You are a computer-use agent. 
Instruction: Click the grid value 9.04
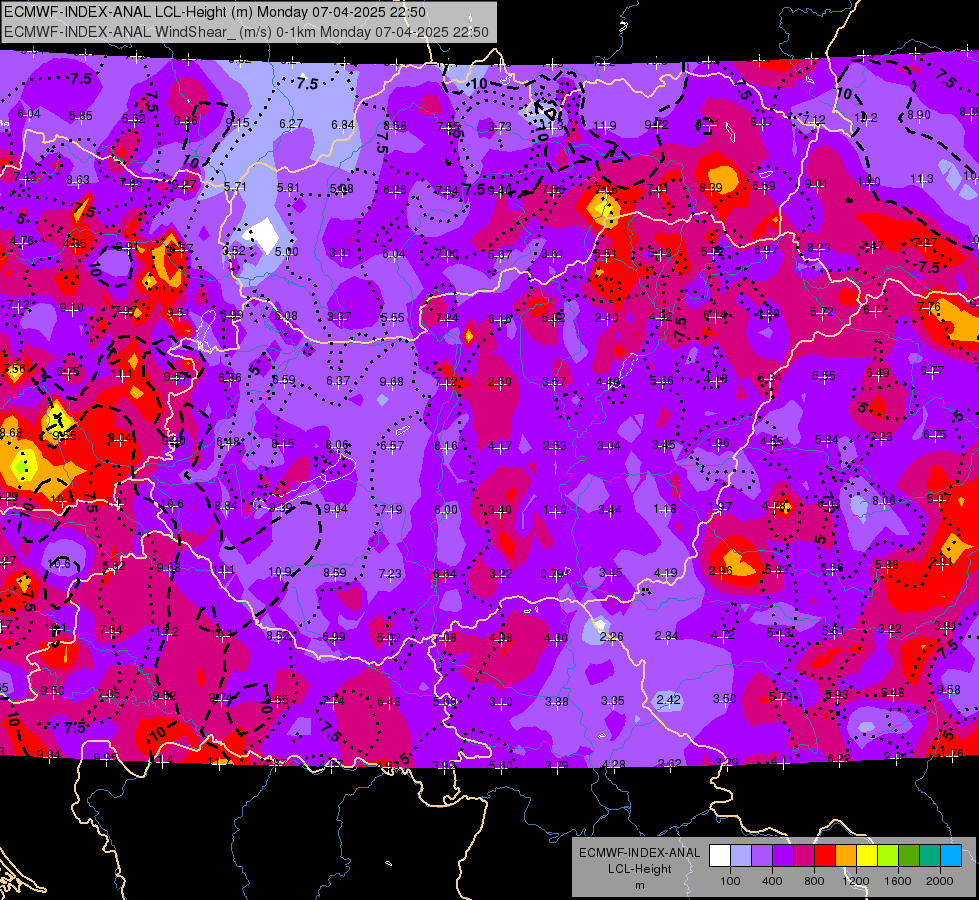tap(335, 509)
